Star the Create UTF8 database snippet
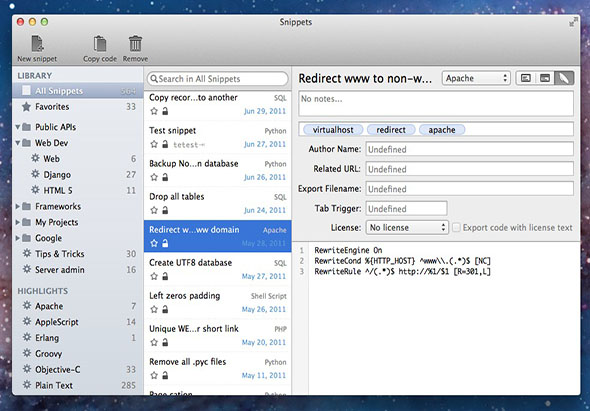The width and height of the screenshot is (590, 411). [154, 277]
